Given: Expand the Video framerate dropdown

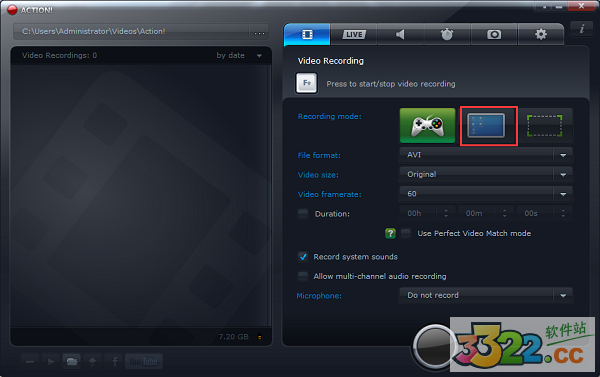Looking at the screenshot, I should coord(486,194).
